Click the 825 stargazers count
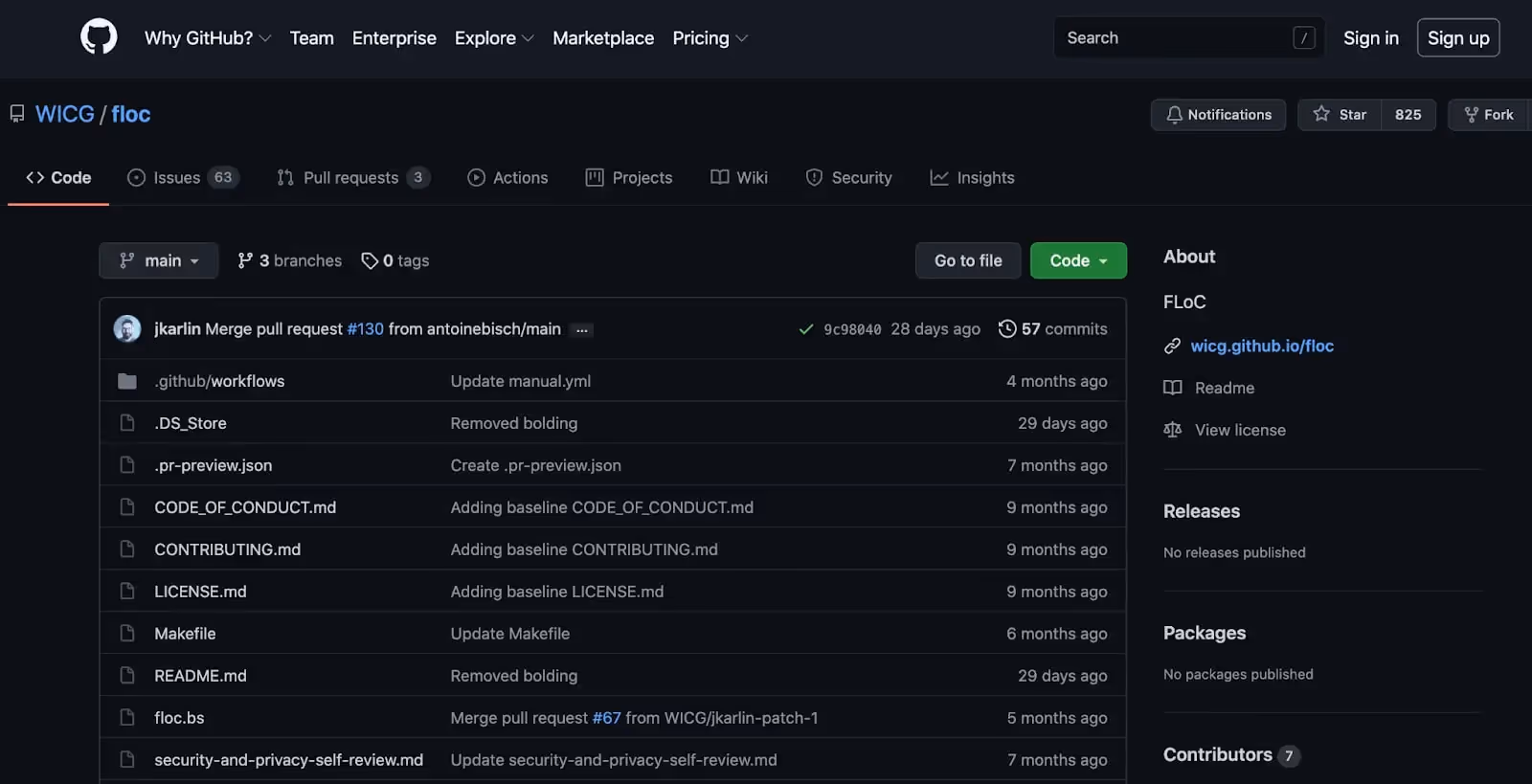This screenshot has width=1532, height=784. pos(1408,114)
